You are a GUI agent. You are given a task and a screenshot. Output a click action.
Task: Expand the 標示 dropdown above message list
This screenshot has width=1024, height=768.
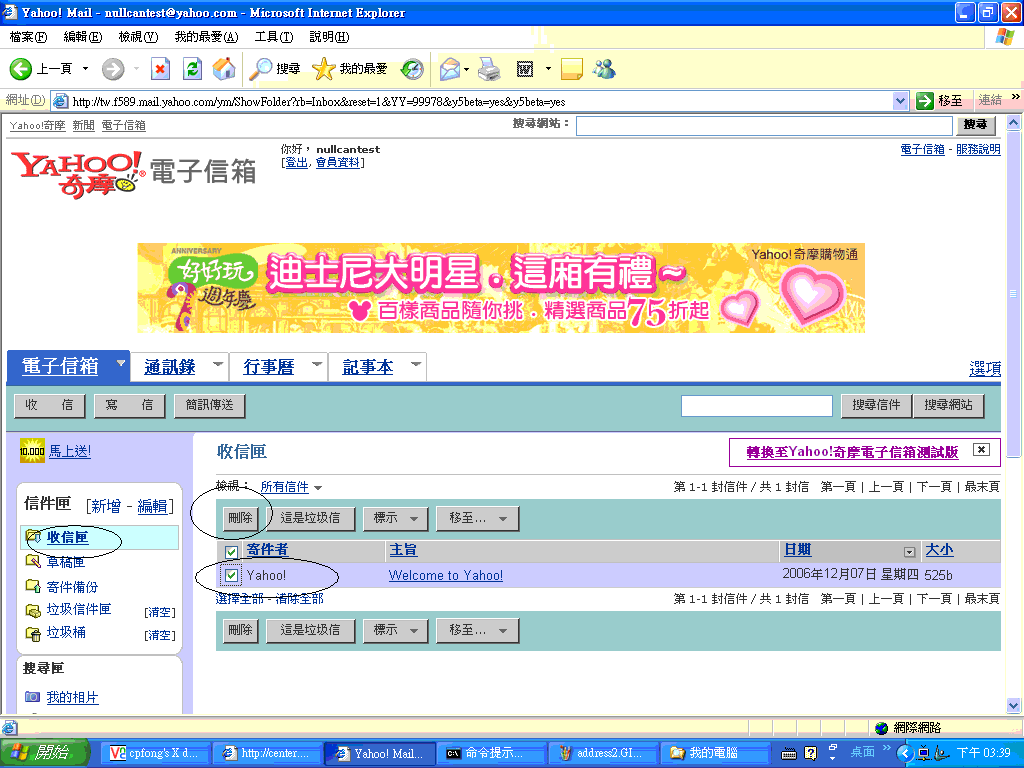[x=396, y=518]
